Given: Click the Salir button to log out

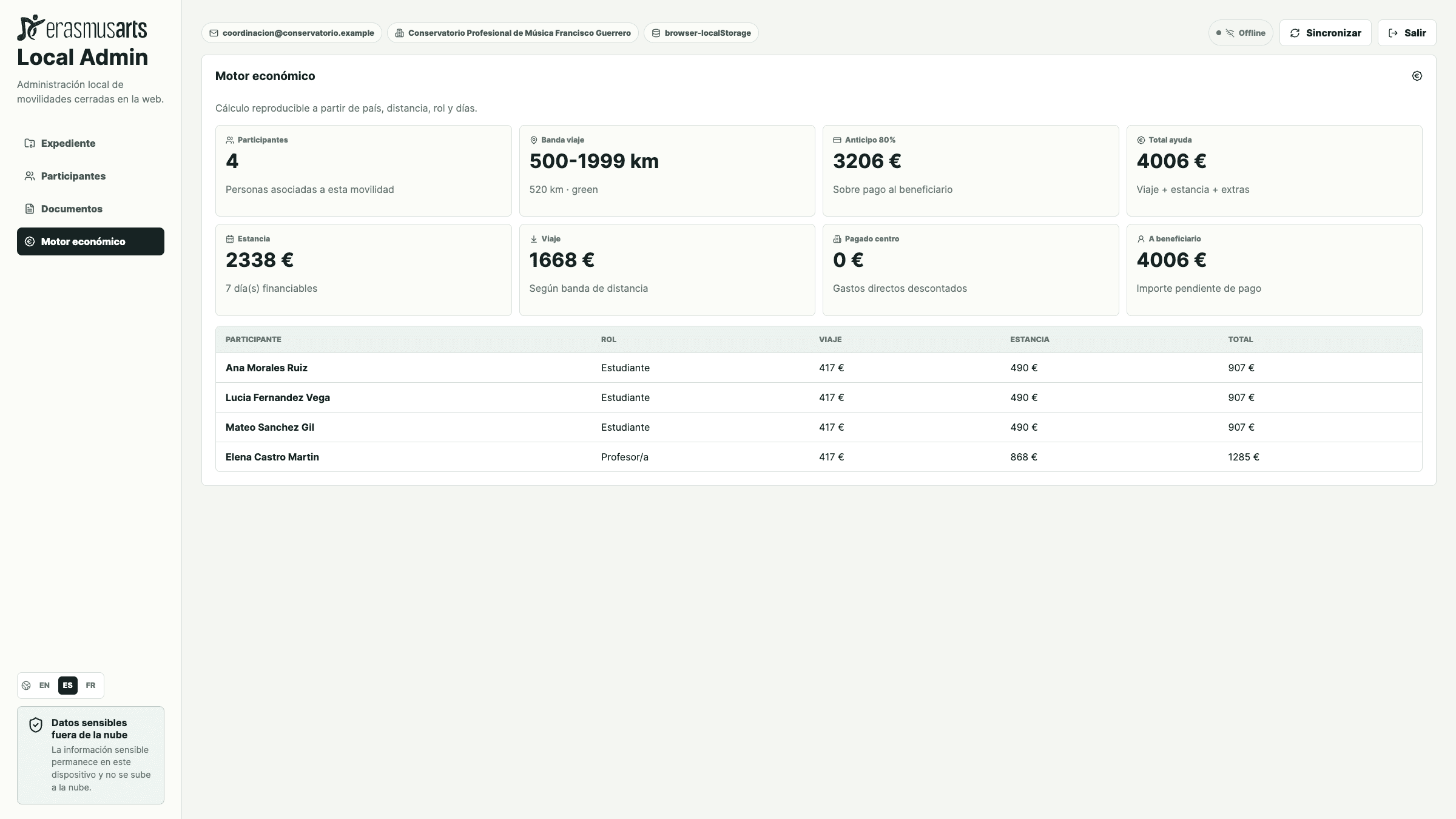Looking at the screenshot, I should [x=1407, y=33].
